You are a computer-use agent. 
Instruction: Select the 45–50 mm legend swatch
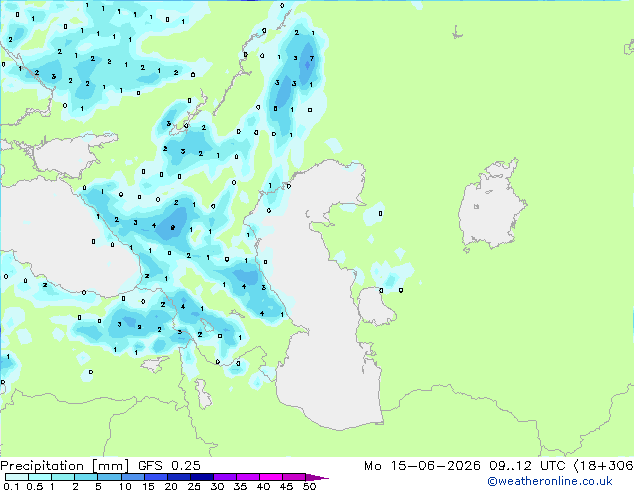click(x=294, y=477)
